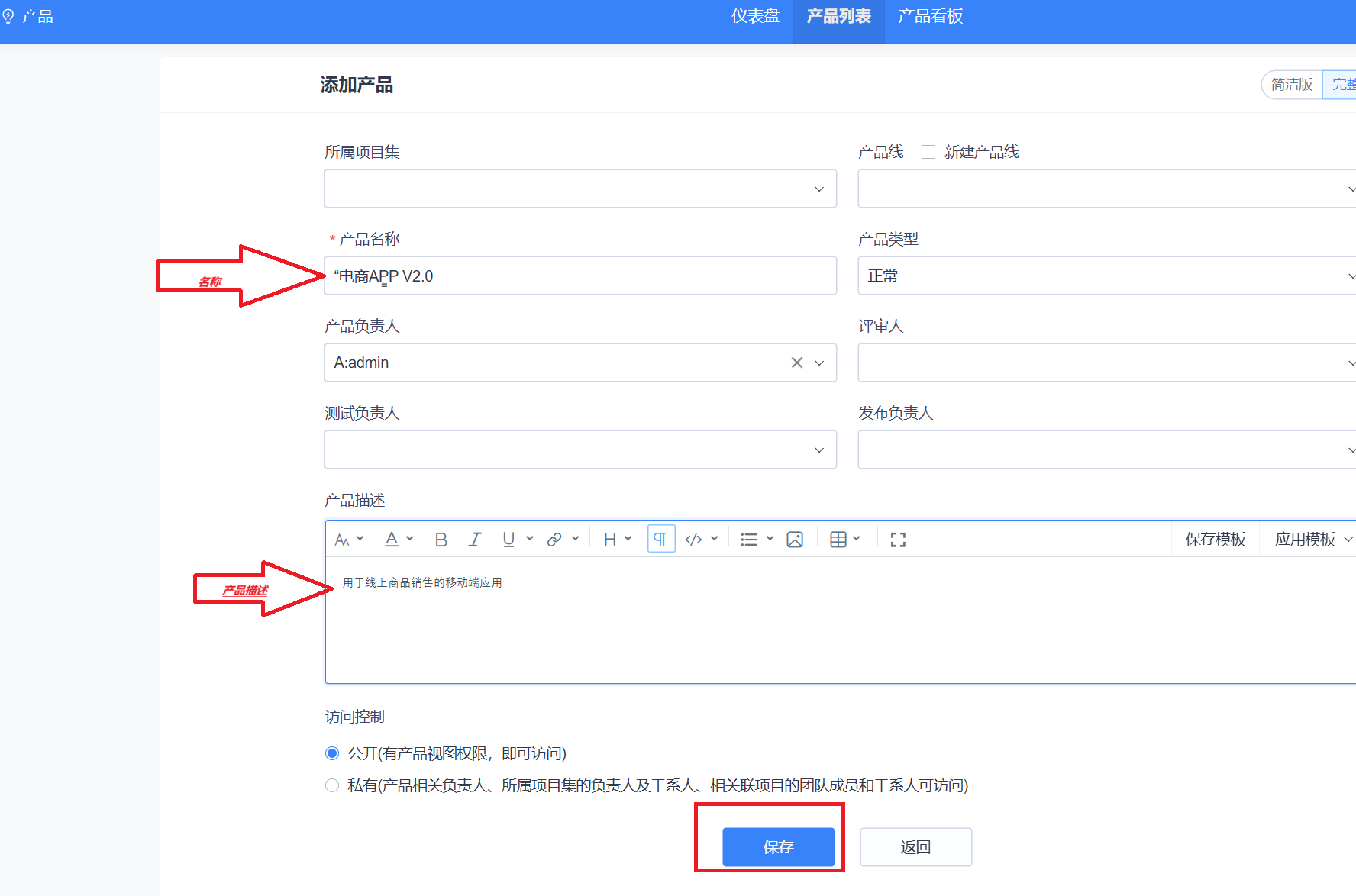Toggle underline formatting for the description text
This screenshot has height=896, width=1356.
[x=508, y=539]
